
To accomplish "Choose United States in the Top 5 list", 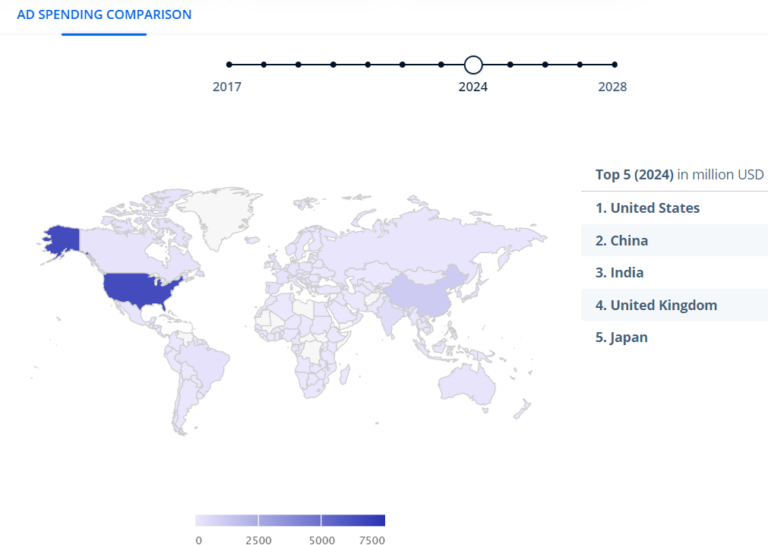I will (x=647, y=208).
